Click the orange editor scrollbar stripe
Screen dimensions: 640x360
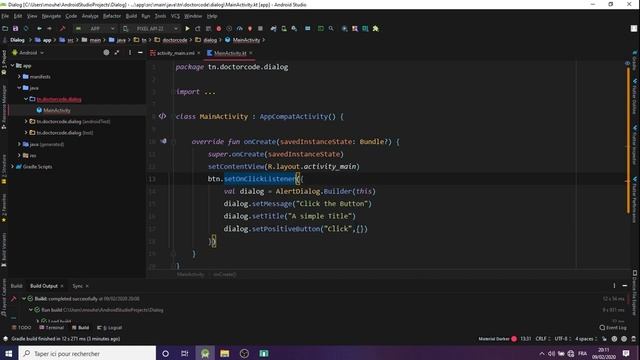pyautogui.click(x=628, y=140)
